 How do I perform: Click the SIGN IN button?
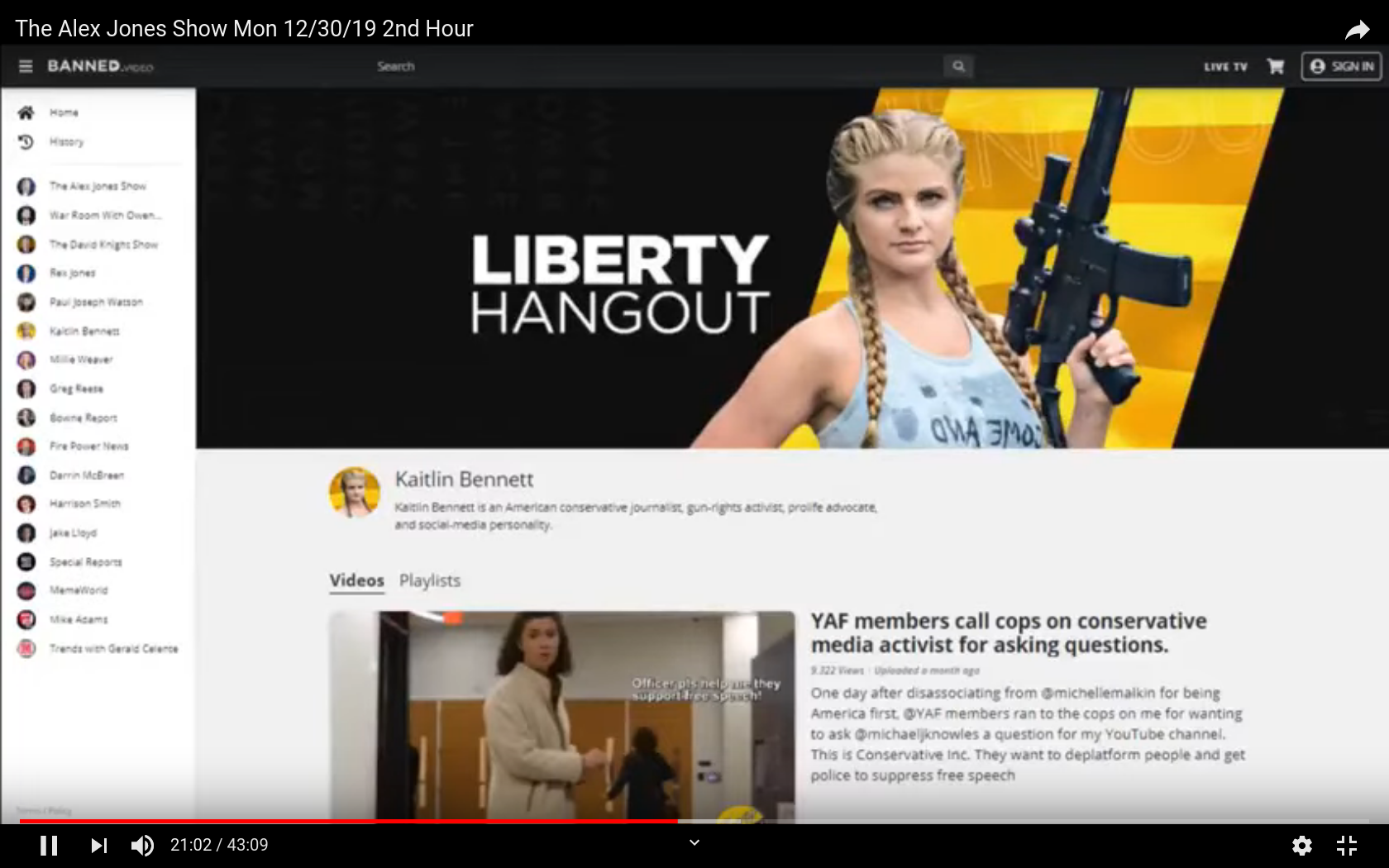pos(1342,66)
